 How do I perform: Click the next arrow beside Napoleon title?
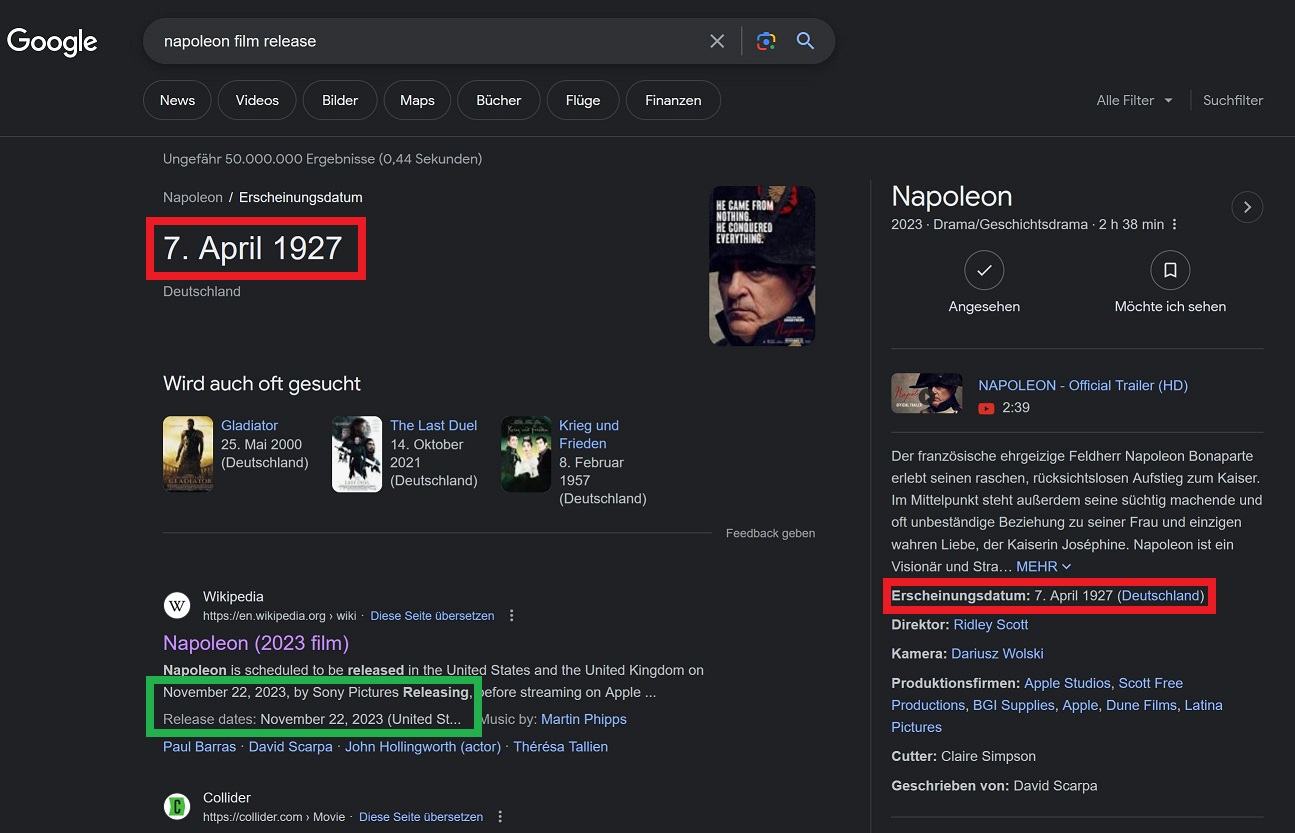click(x=1247, y=207)
